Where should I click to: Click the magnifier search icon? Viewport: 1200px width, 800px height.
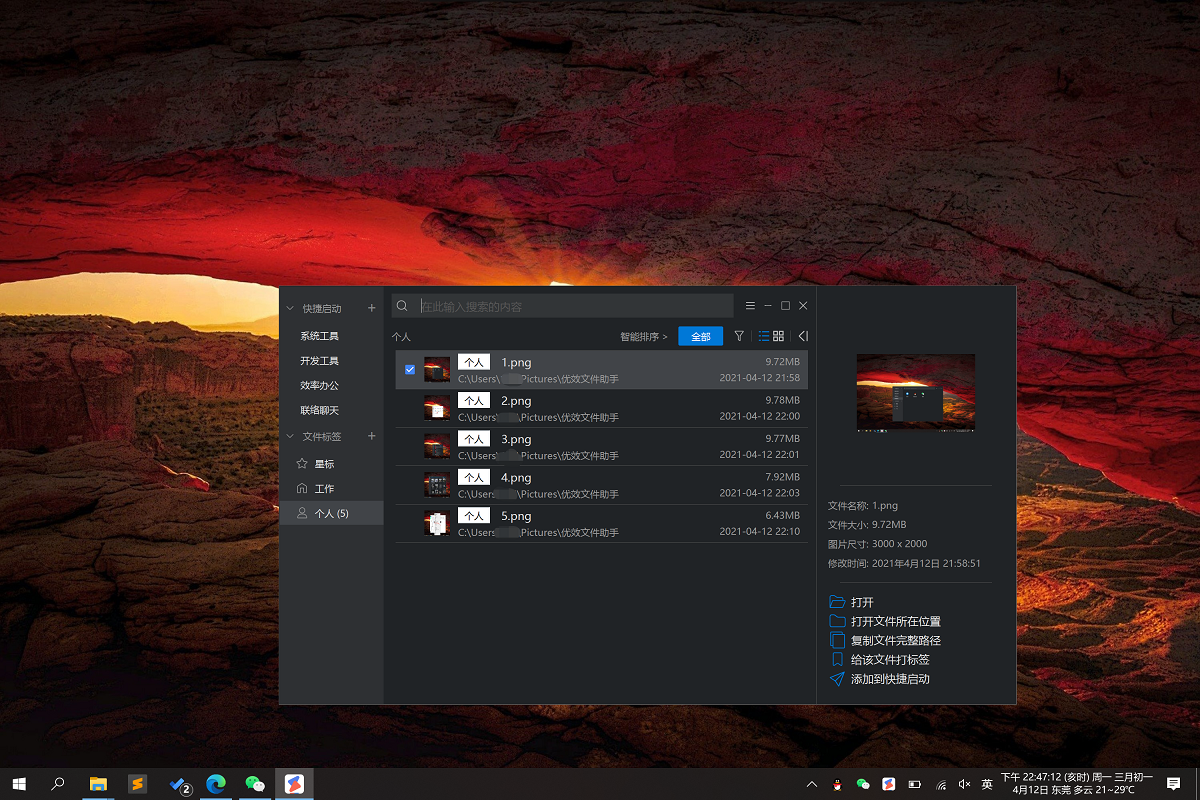(402, 306)
